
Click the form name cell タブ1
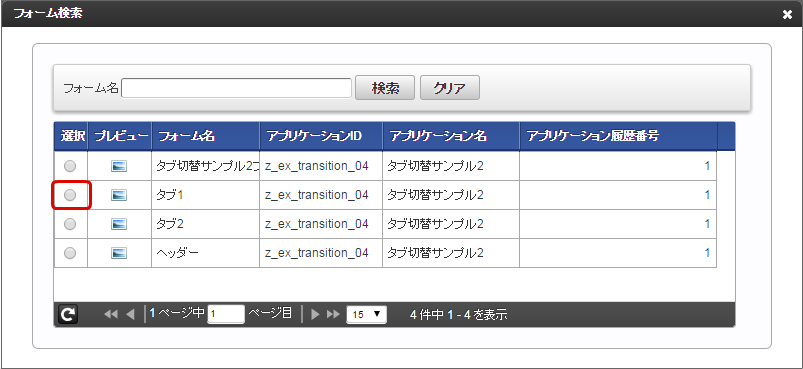click(205, 195)
